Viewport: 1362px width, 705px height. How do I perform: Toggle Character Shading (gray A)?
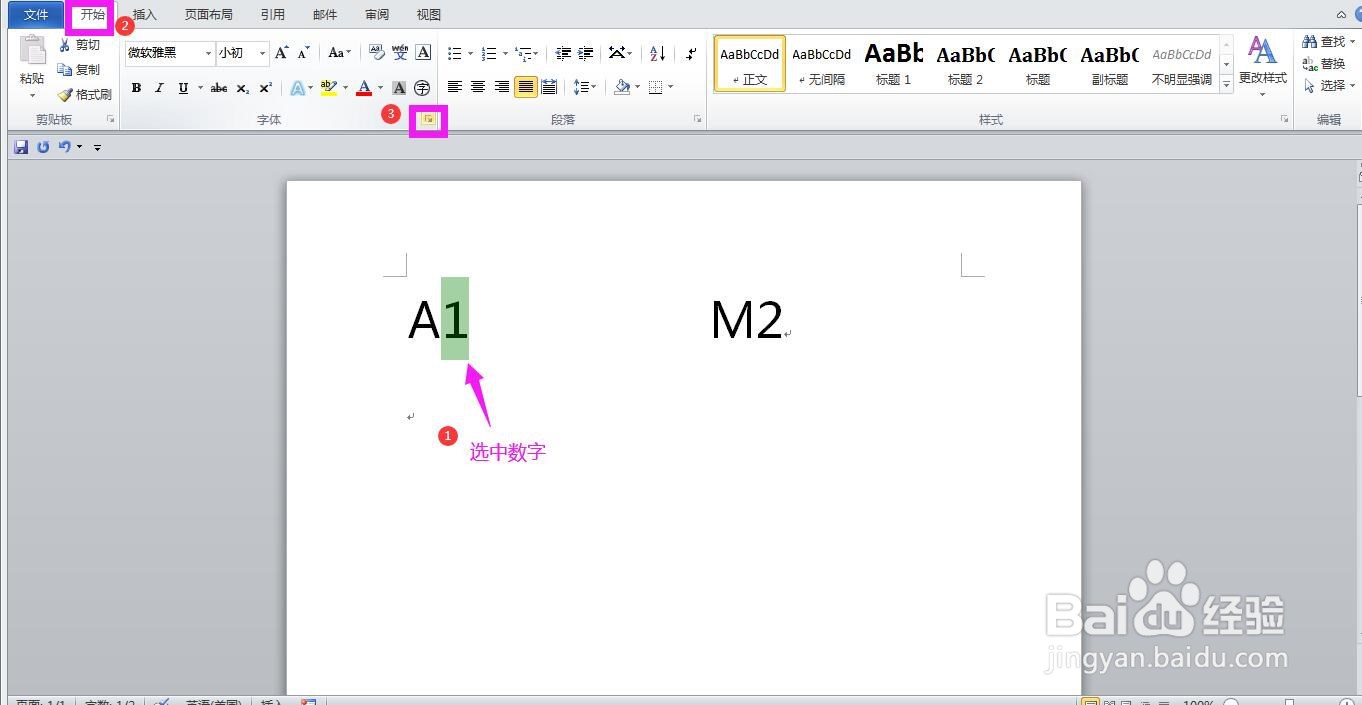pos(399,88)
